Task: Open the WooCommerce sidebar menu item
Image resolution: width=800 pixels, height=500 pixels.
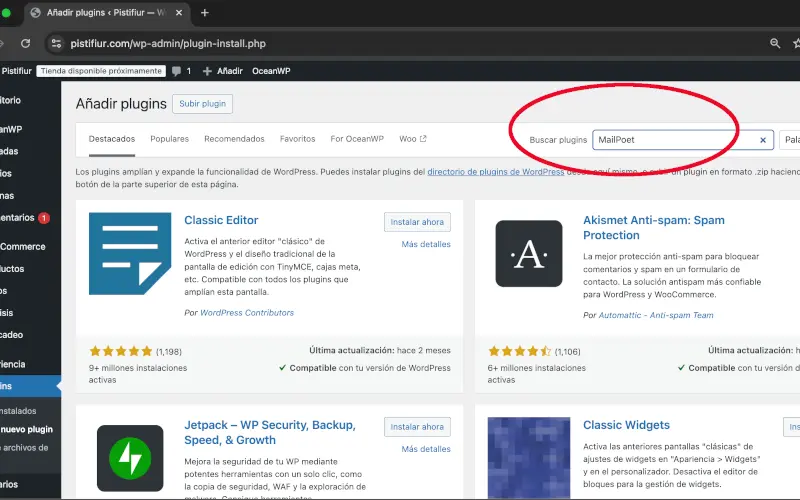Action: tap(23, 246)
